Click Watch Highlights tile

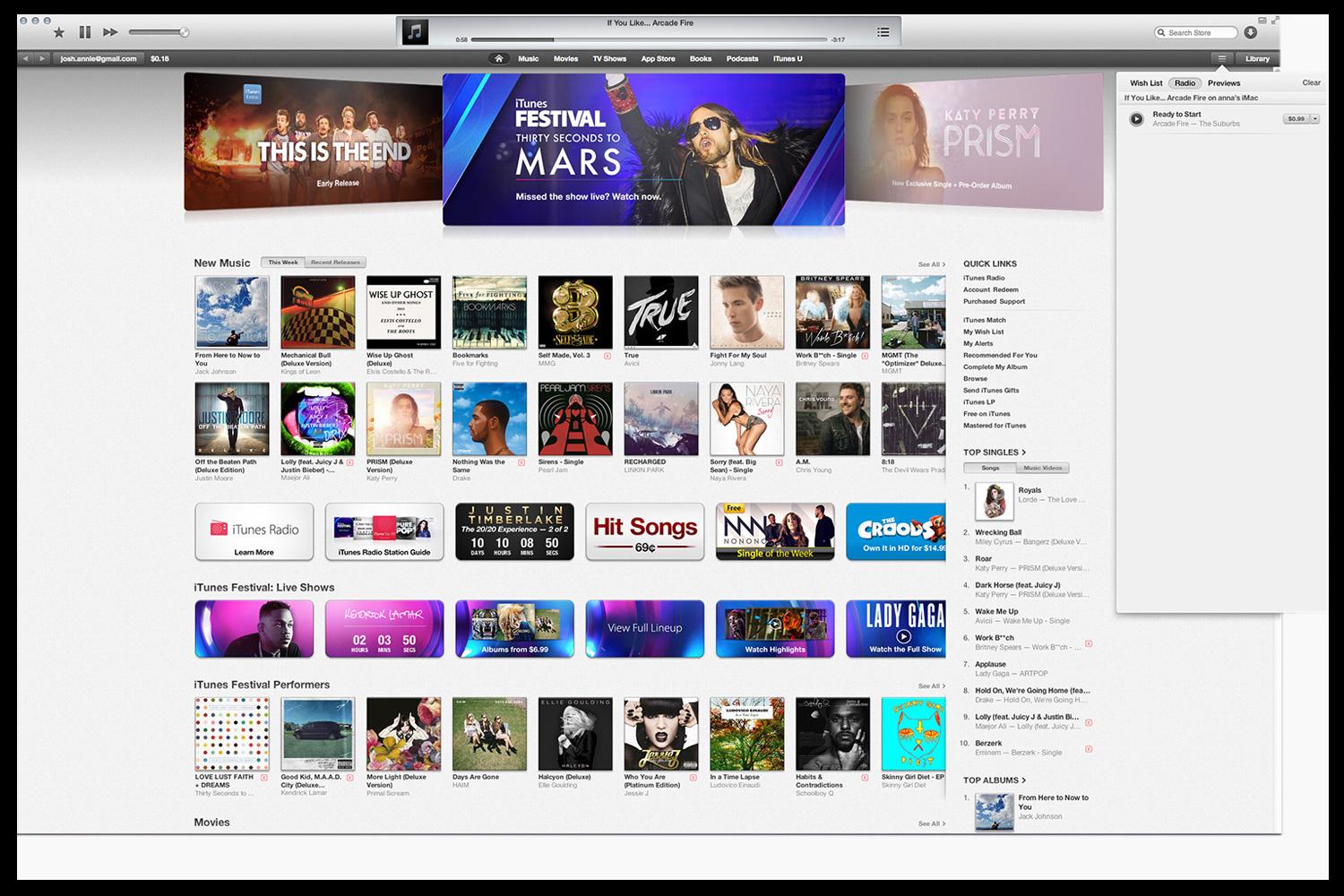click(x=775, y=629)
